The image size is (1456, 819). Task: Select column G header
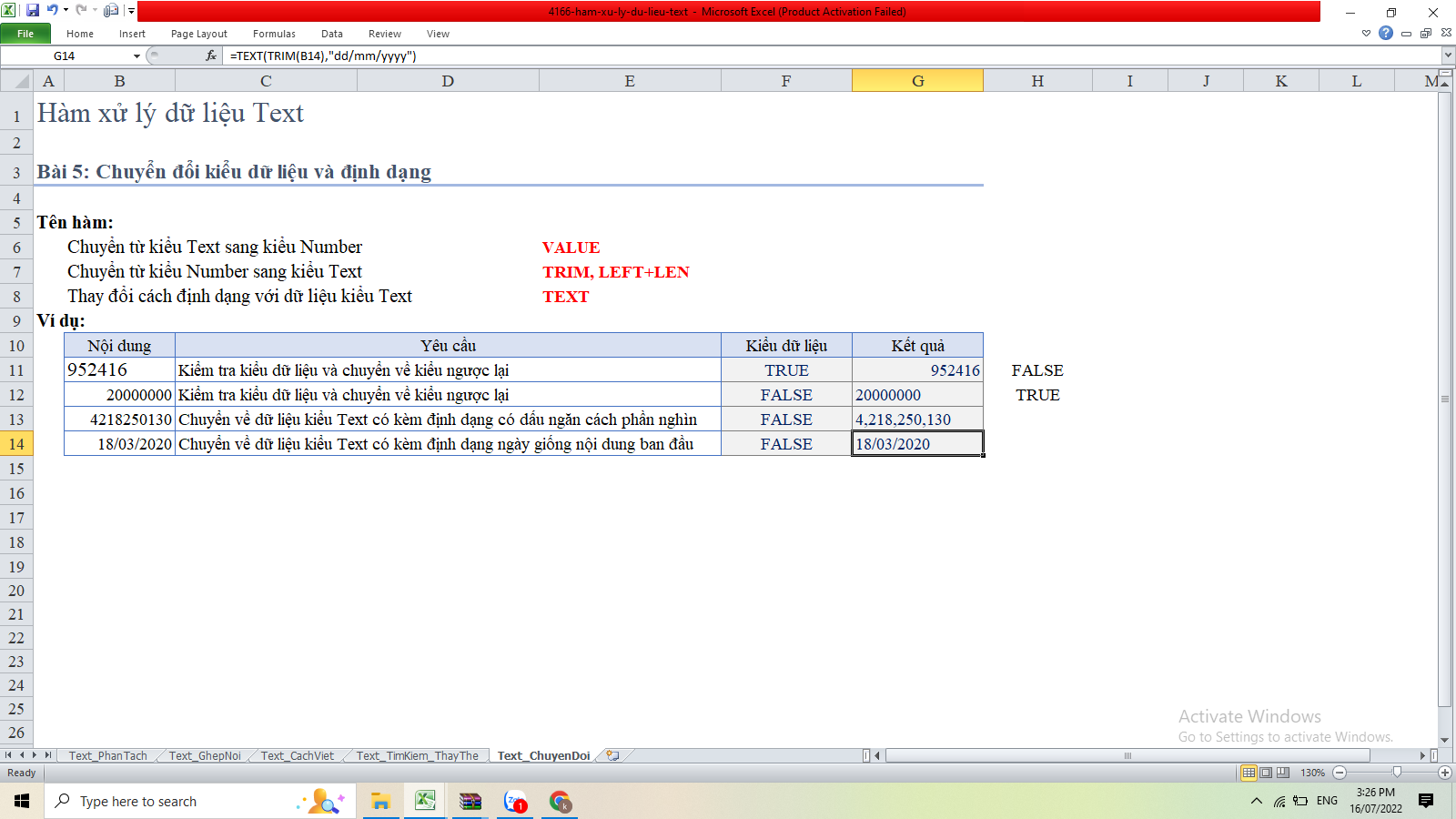tap(917, 81)
